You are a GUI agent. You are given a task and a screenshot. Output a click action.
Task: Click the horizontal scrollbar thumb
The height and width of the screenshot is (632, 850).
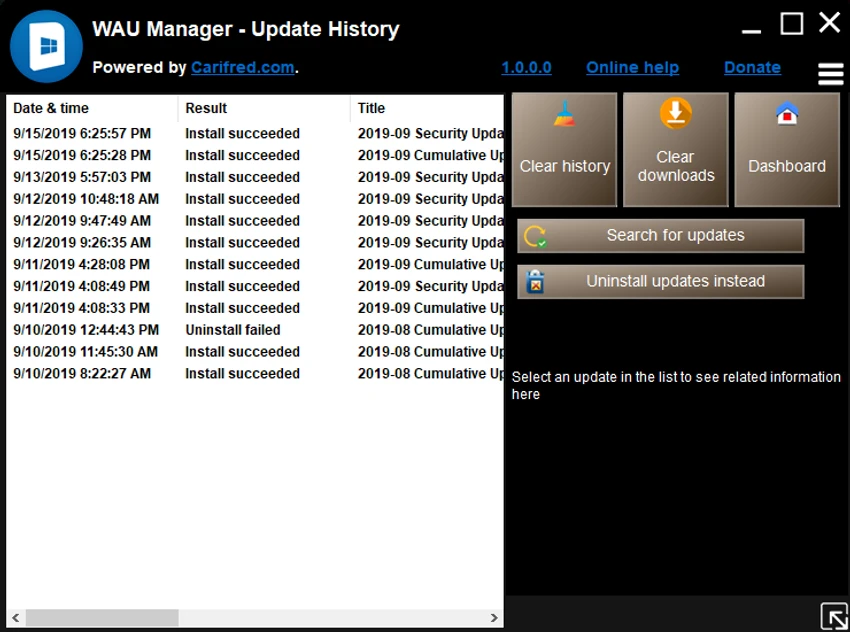click(x=102, y=617)
